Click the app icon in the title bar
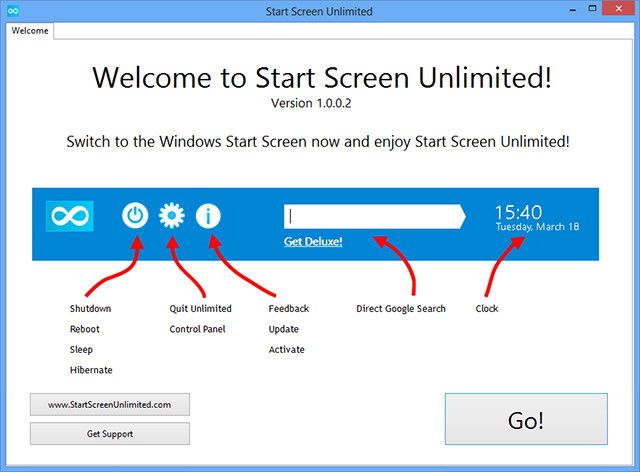This screenshot has width=640, height=472. click(x=13, y=11)
